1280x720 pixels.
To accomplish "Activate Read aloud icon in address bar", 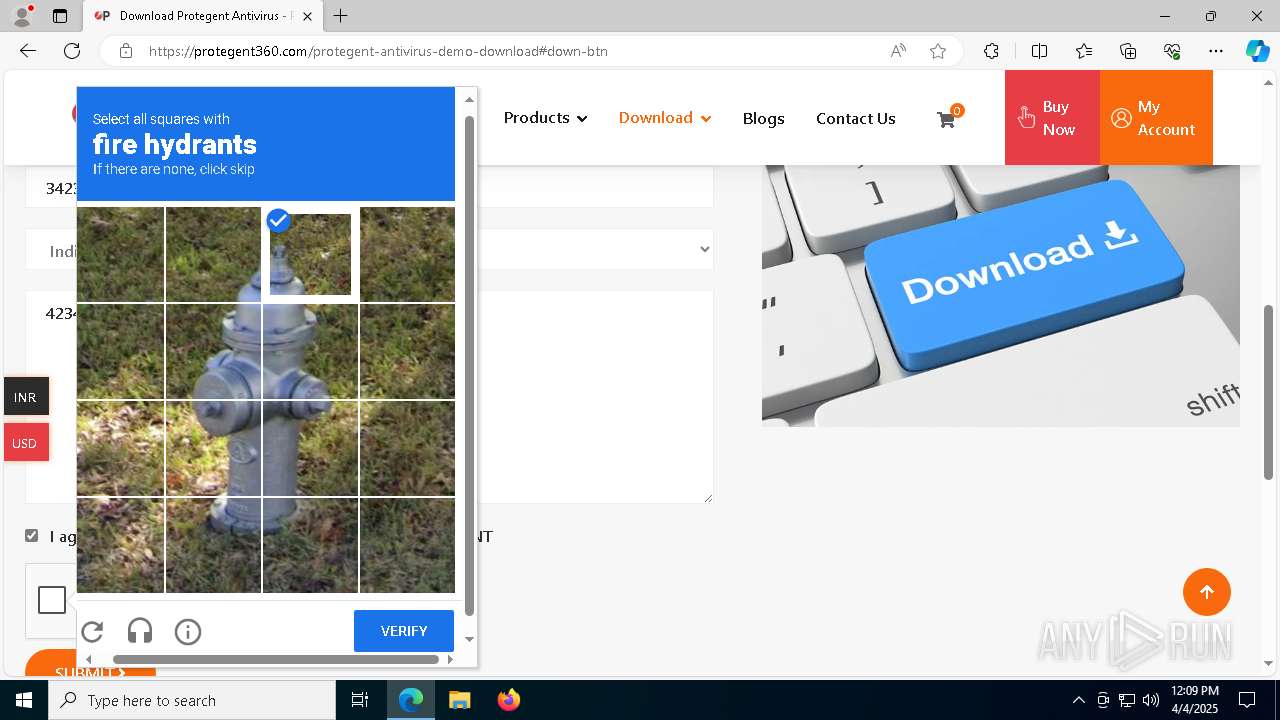I will click(x=898, y=51).
